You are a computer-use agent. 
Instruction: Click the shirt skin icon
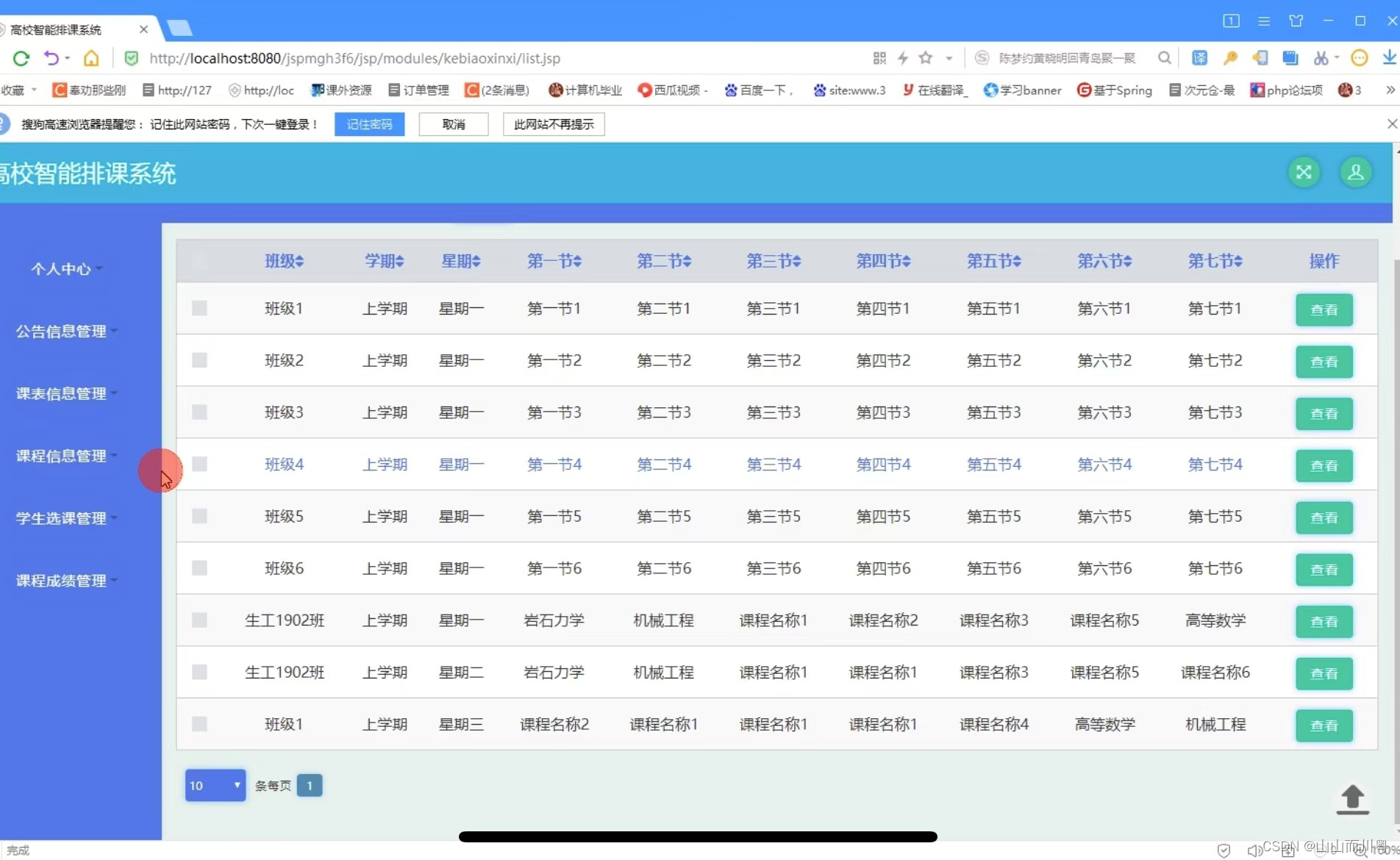[1296, 21]
